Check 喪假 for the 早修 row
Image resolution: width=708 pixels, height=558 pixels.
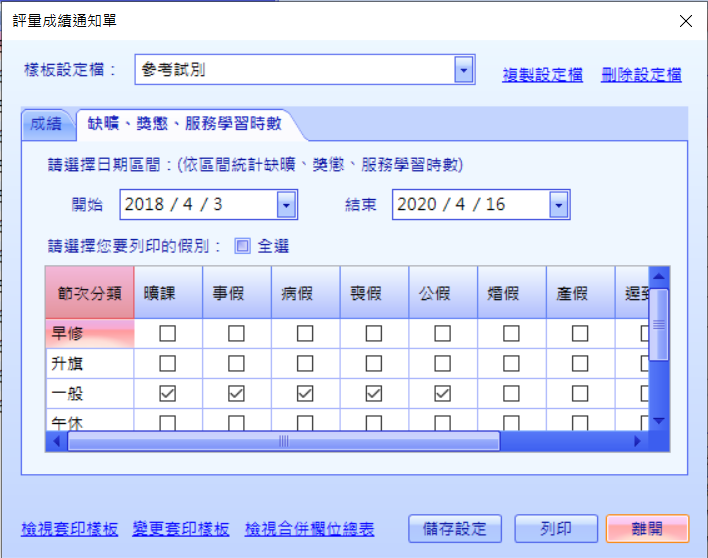[x=373, y=334]
